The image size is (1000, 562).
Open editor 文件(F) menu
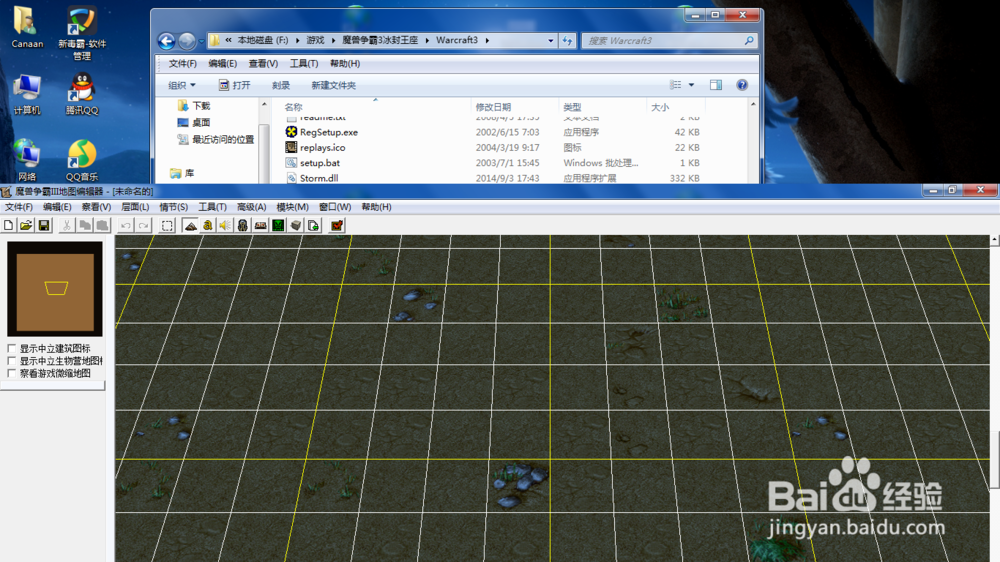tap(18, 207)
